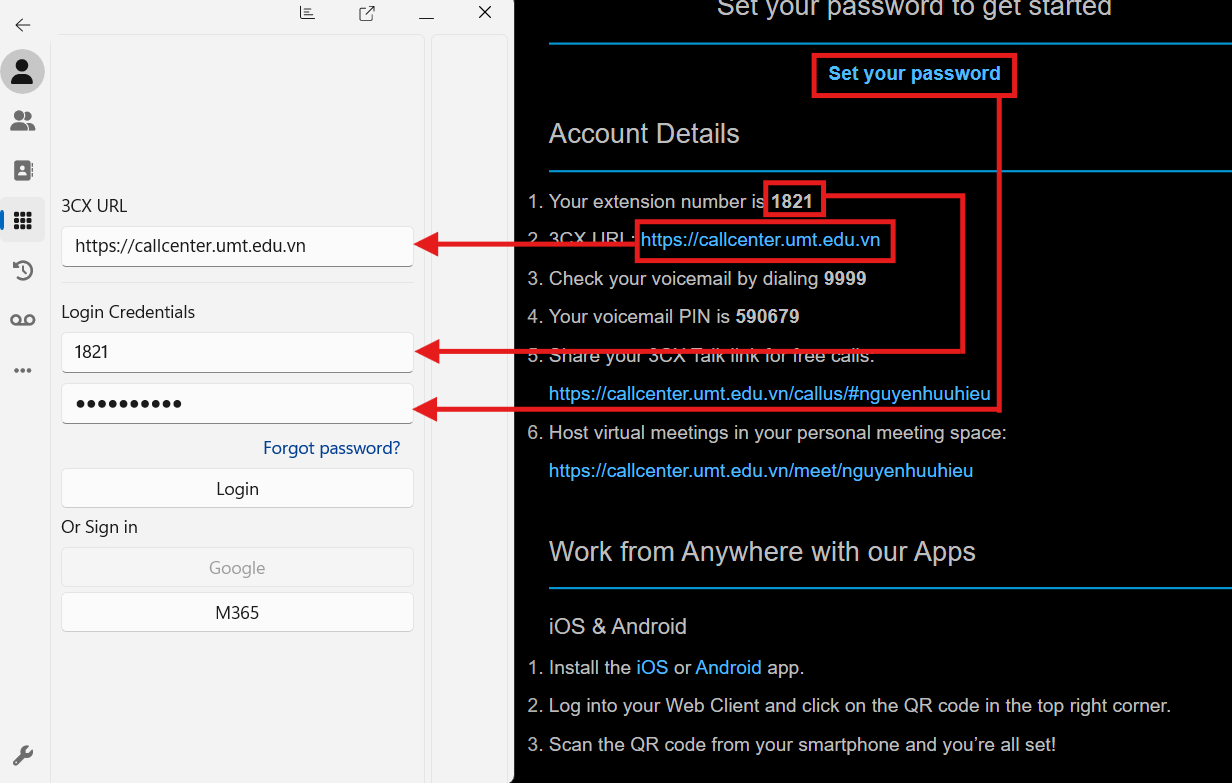Click the iOS app link

point(652,667)
